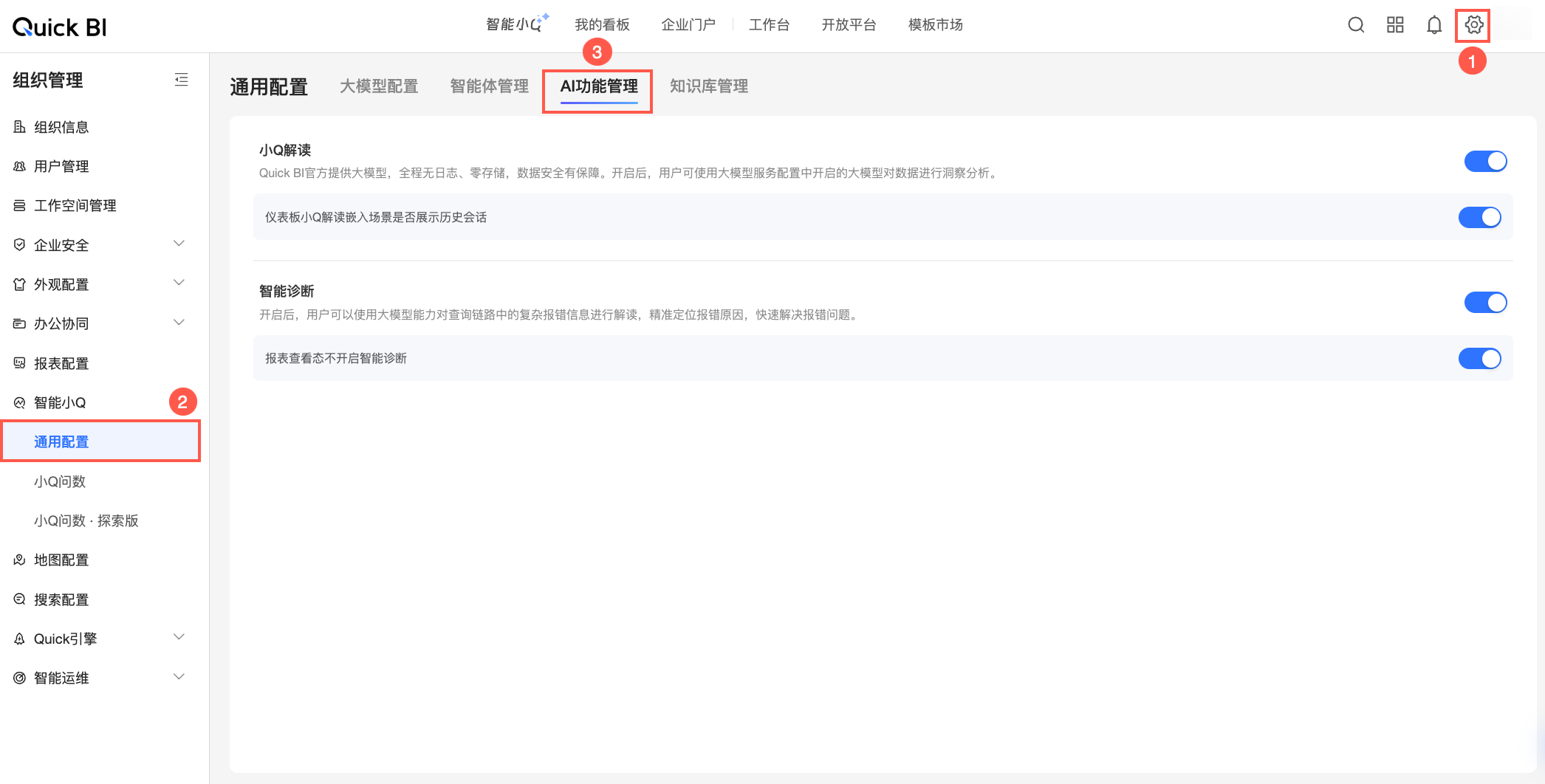The width and height of the screenshot is (1545, 784).
Task: Go to 用户管理 page
Action: pyautogui.click(x=61, y=166)
